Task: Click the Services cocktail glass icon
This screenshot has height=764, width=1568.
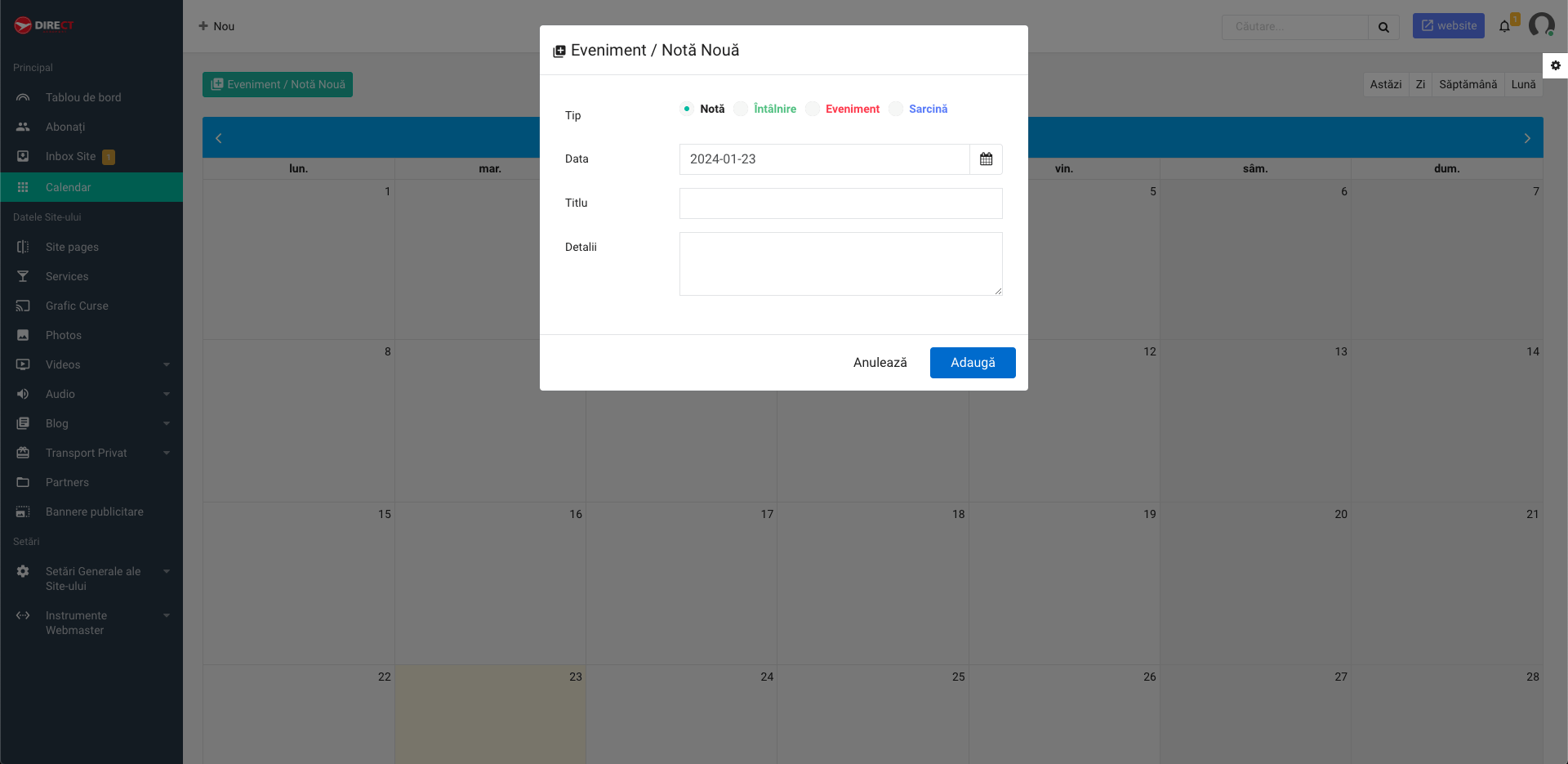Action: [x=23, y=276]
